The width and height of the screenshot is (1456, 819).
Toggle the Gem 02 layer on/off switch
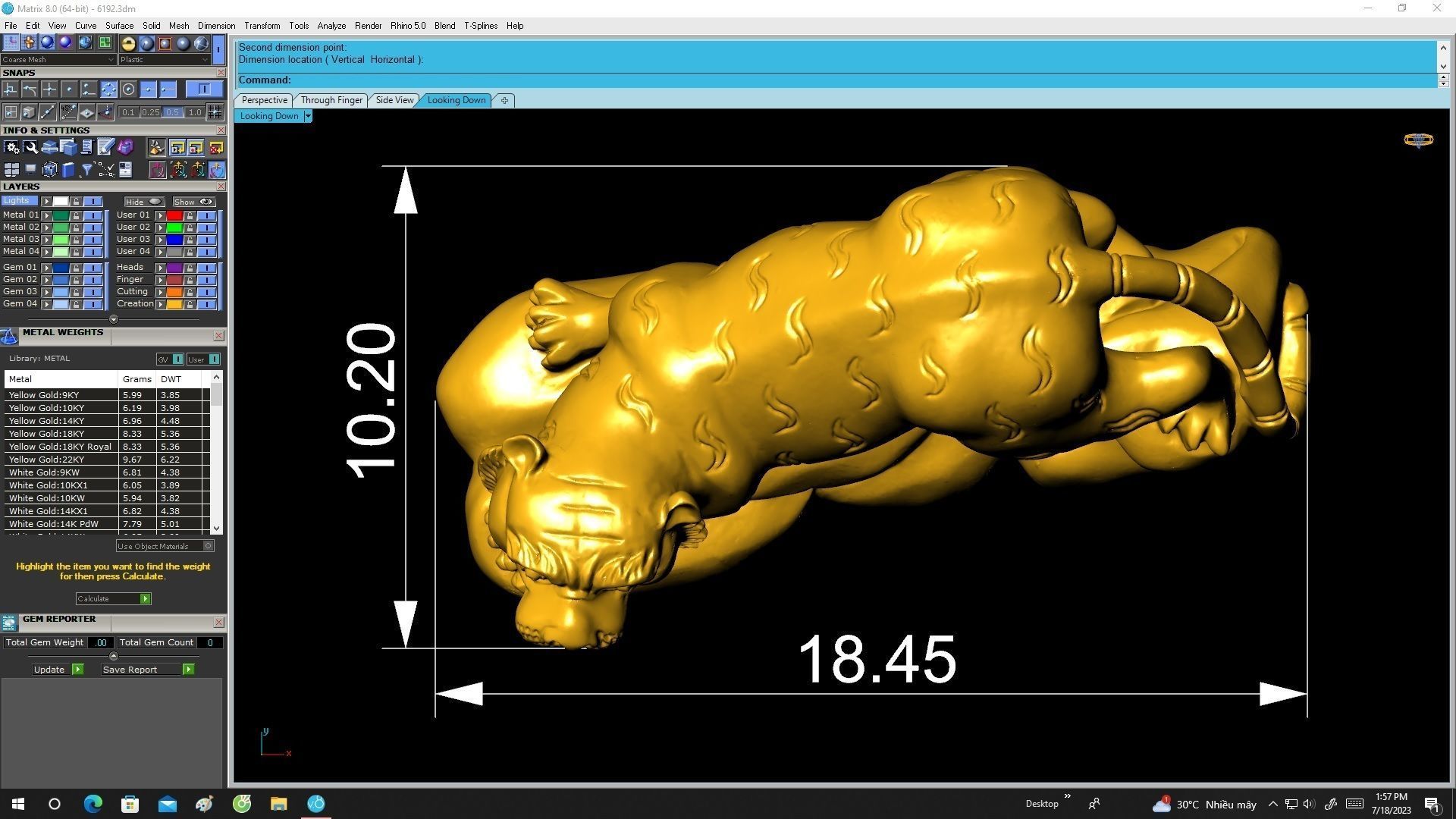click(93, 280)
